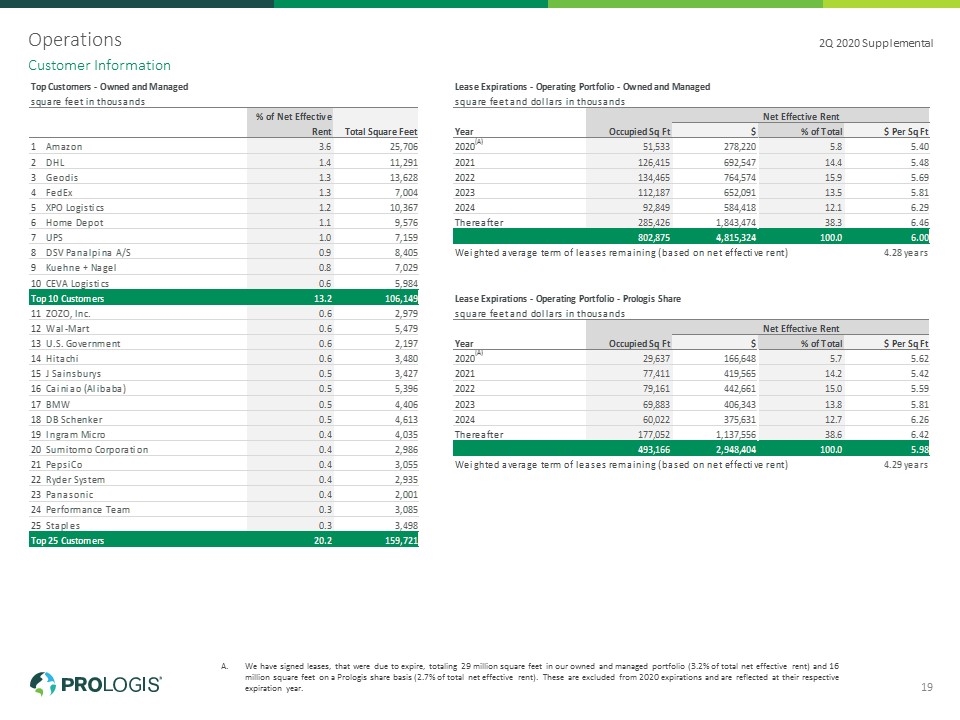Viewport: 960px width, 720px height.
Task: Select DSV Panalpina A/S row
Action: coord(223,252)
